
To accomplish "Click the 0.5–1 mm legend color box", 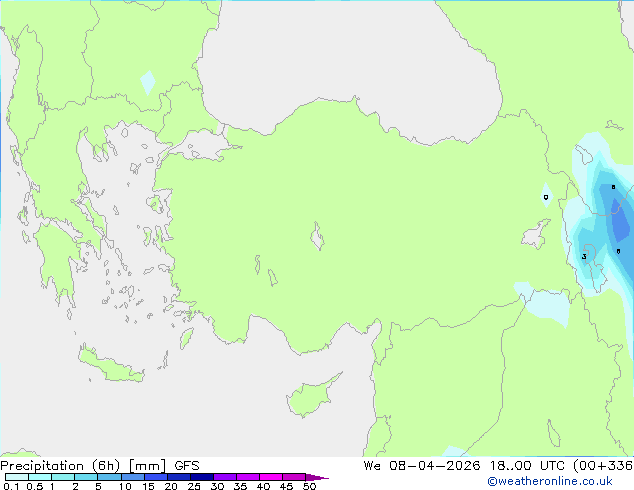I will click(40, 477).
